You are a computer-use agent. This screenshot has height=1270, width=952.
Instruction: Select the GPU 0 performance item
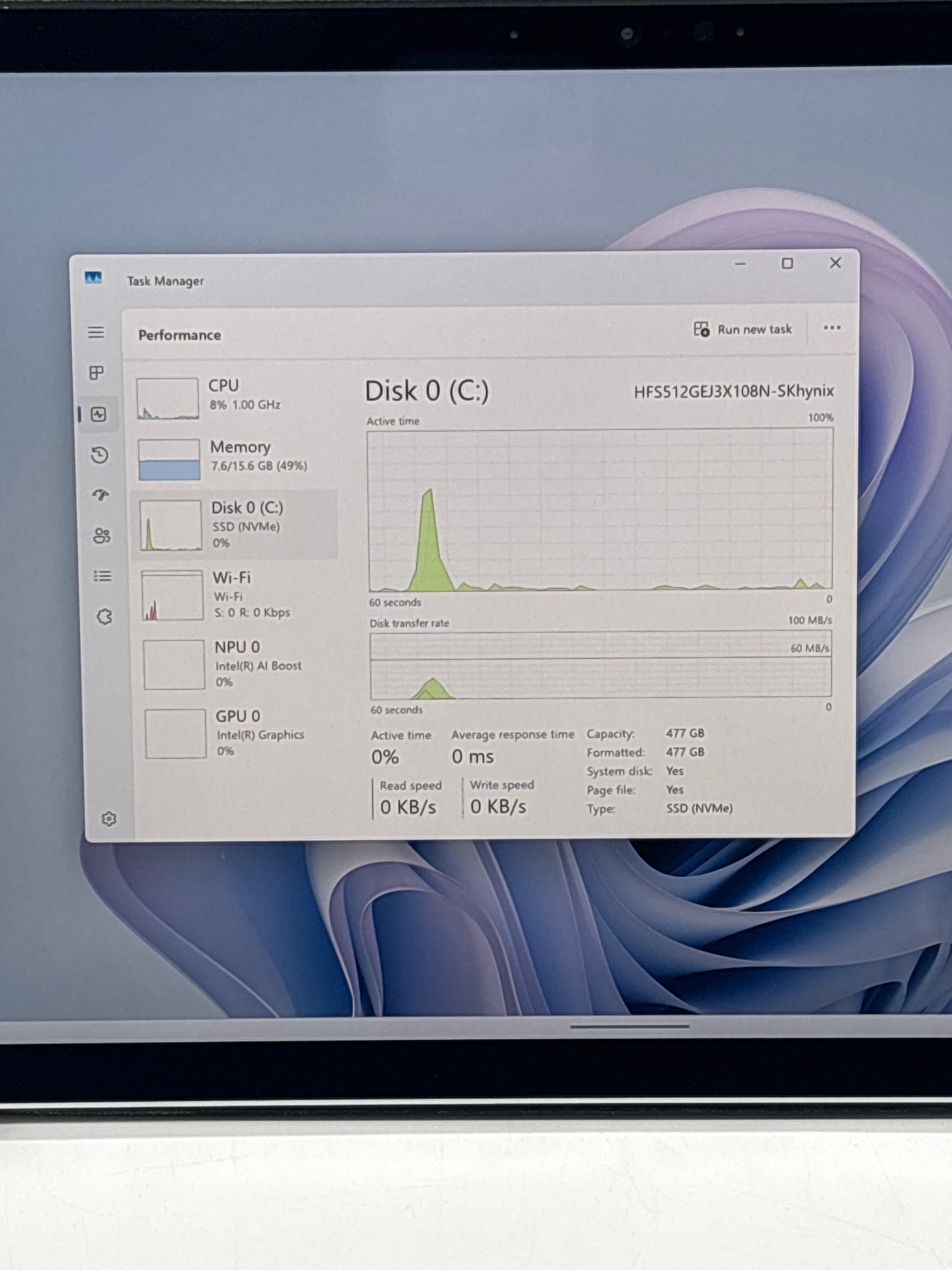239,733
